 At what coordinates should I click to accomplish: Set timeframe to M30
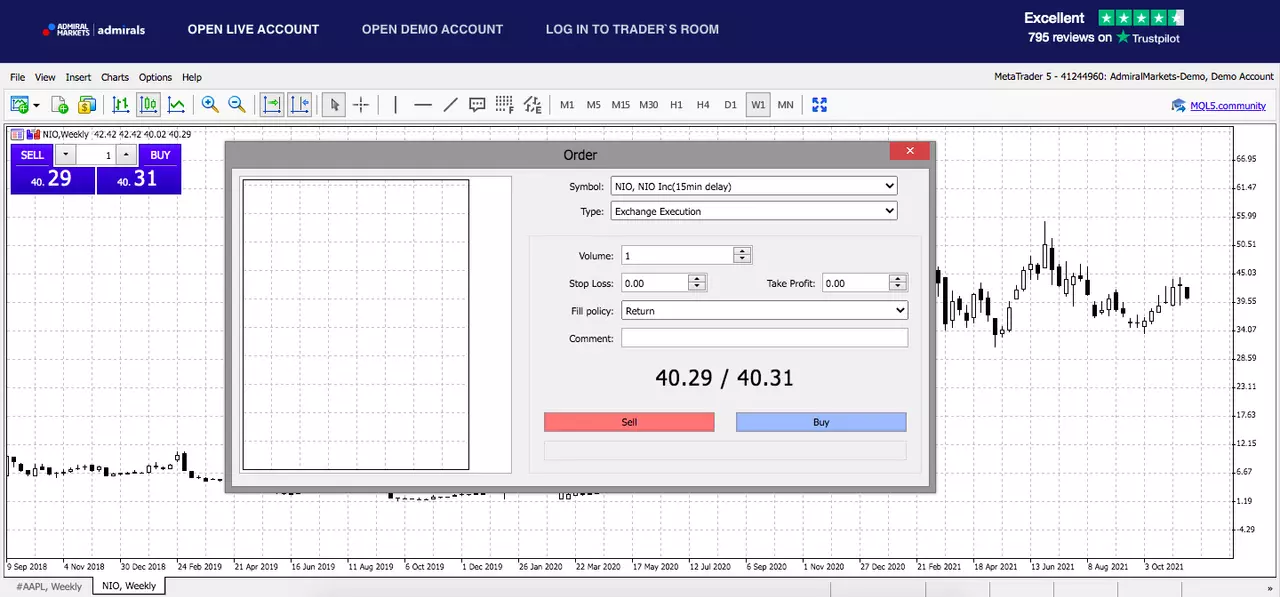[649, 105]
